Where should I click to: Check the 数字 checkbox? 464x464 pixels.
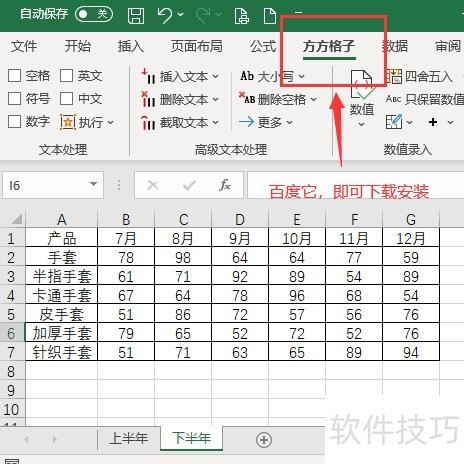tap(14, 122)
